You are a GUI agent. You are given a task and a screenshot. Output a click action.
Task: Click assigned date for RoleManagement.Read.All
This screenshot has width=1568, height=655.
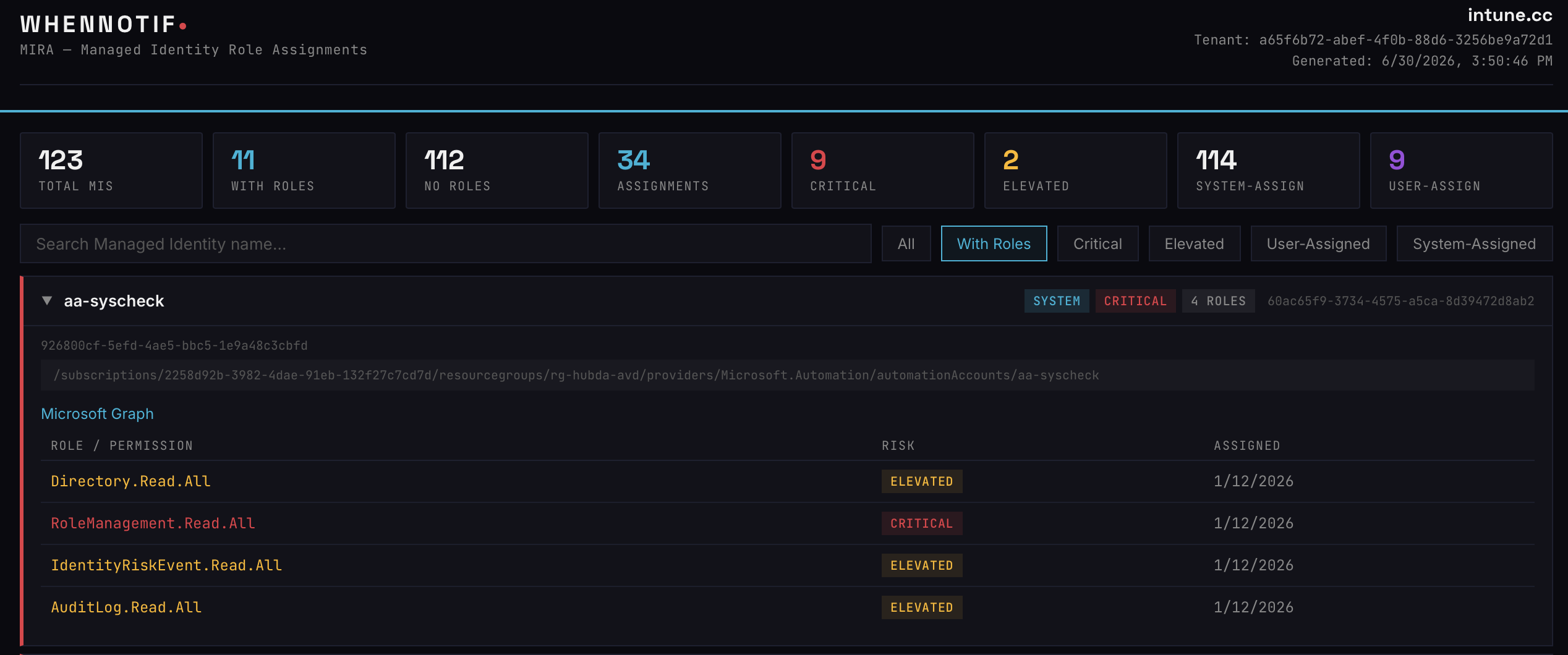pos(1253,523)
